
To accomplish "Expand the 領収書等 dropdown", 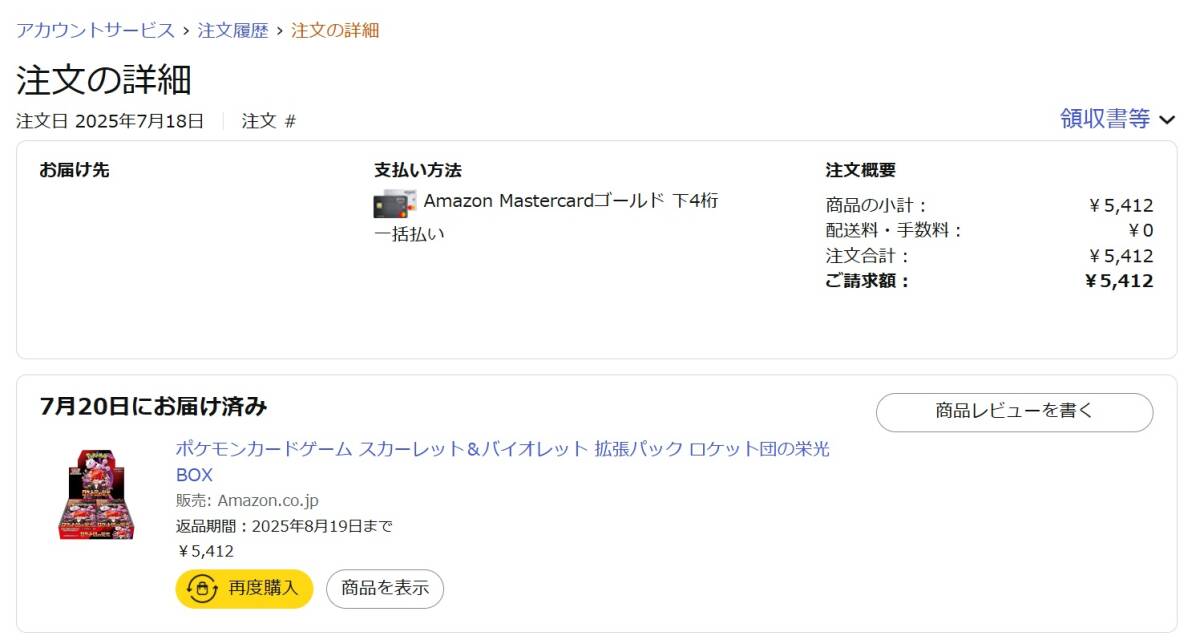I will 1105,119.
